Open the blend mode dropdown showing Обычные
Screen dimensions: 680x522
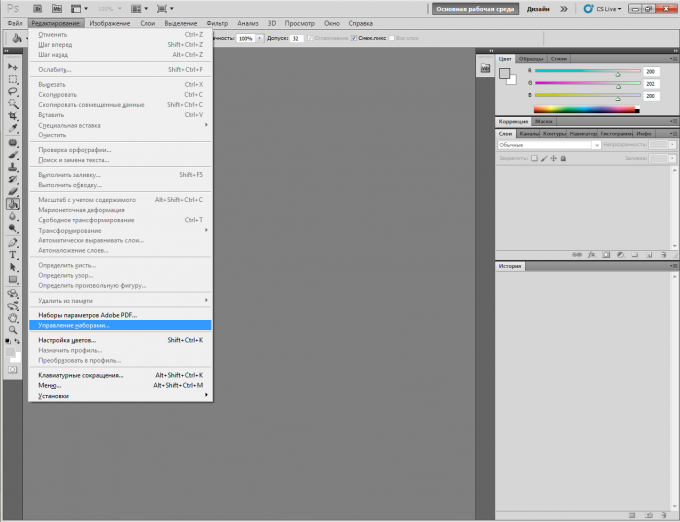tap(549, 145)
